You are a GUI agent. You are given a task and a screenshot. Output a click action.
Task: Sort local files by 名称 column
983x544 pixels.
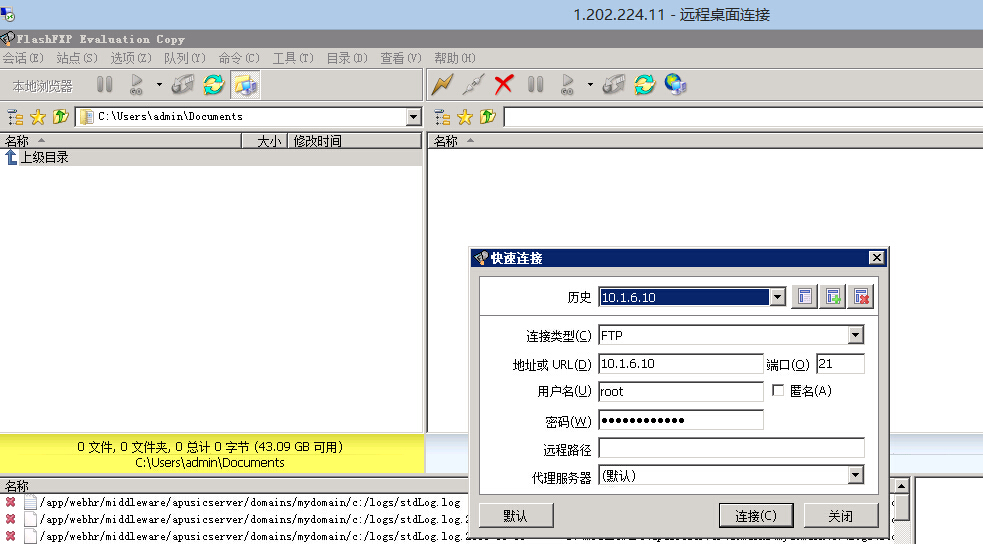pyautogui.click(x=121, y=141)
